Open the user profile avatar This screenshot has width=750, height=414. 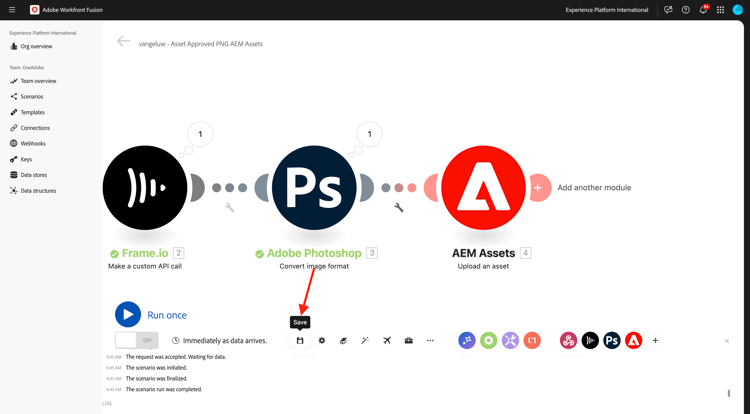coord(738,10)
